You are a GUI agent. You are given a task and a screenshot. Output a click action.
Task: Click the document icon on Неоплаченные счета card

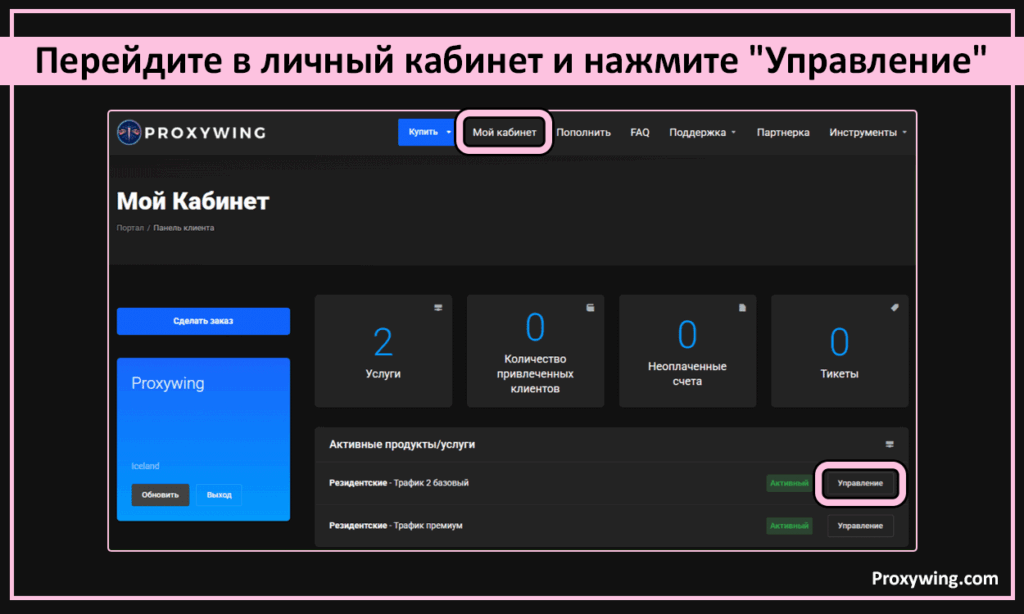(742, 308)
